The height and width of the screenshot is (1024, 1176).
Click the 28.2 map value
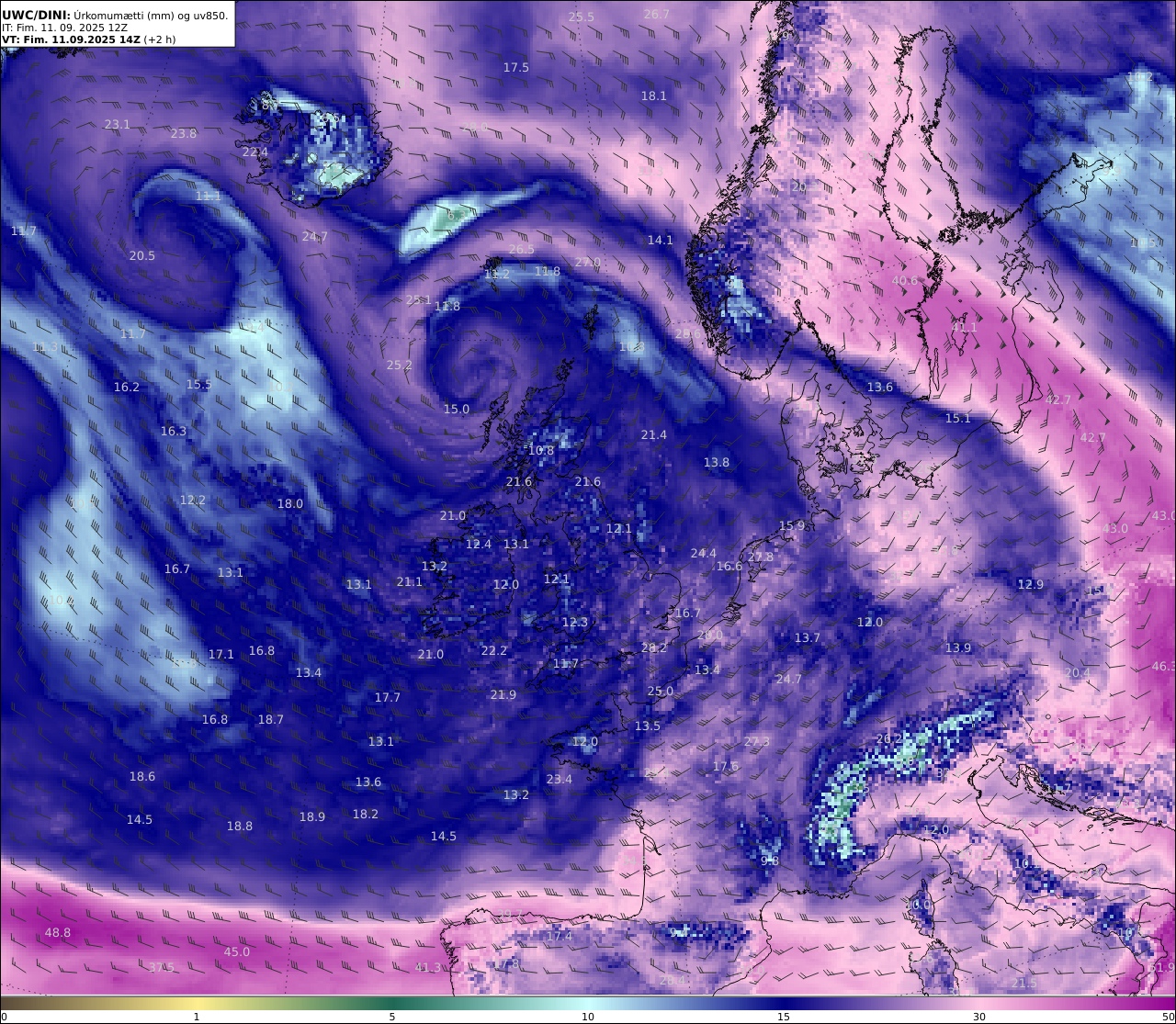(x=654, y=648)
